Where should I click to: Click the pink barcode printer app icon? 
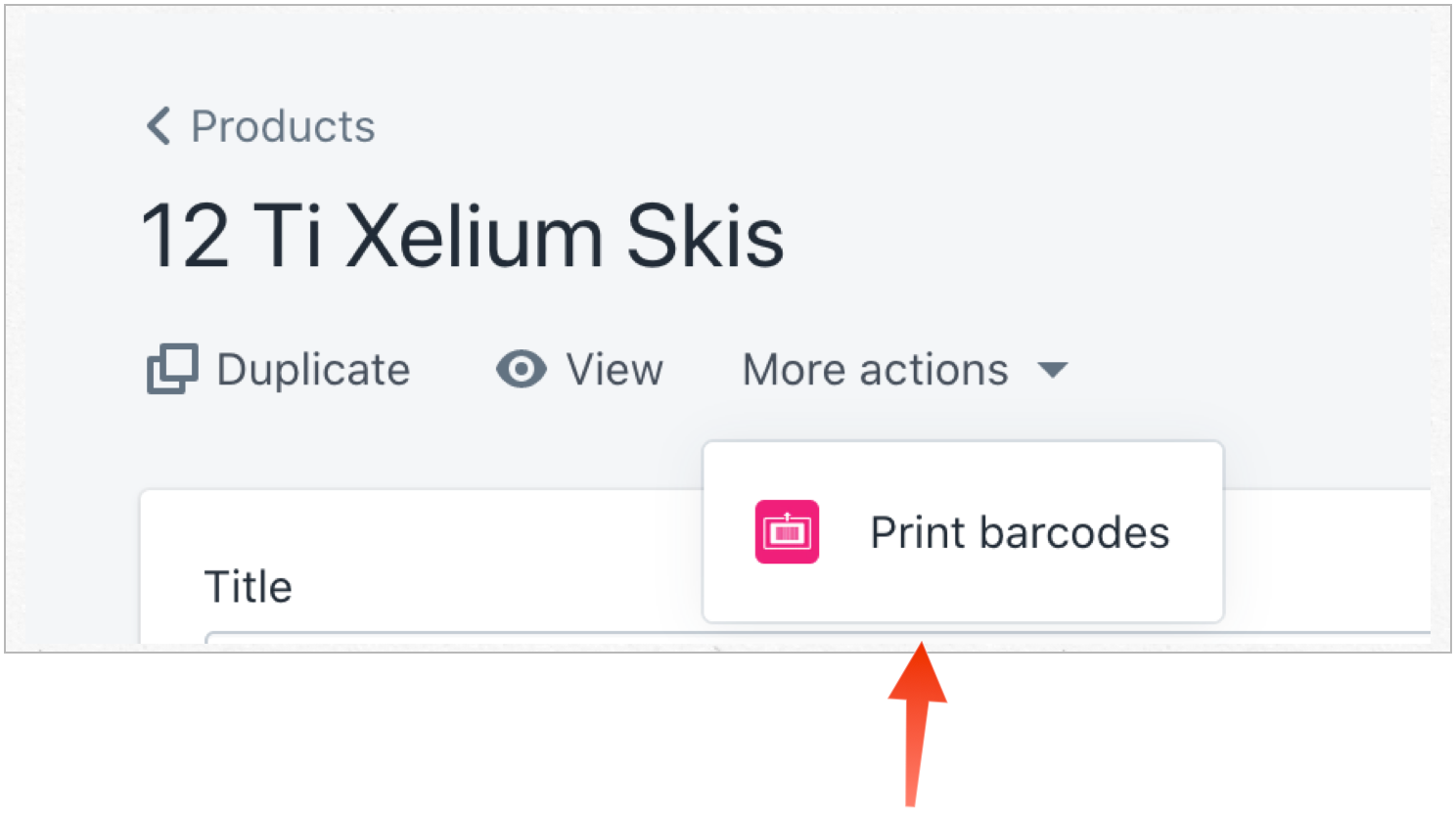[x=787, y=532]
